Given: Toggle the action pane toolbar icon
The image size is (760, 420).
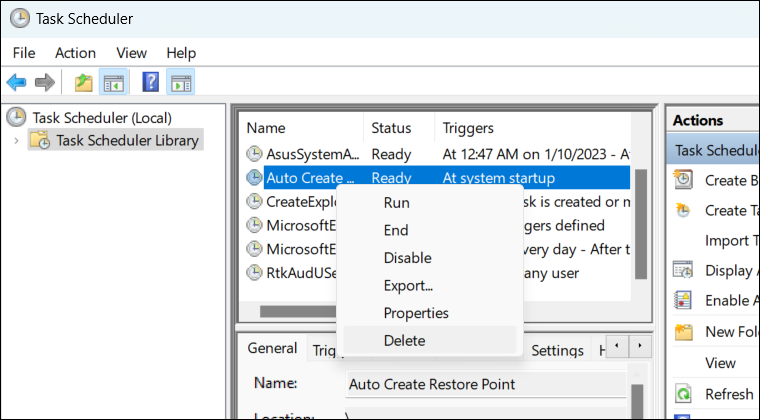Looking at the screenshot, I should click(x=181, y=82).
